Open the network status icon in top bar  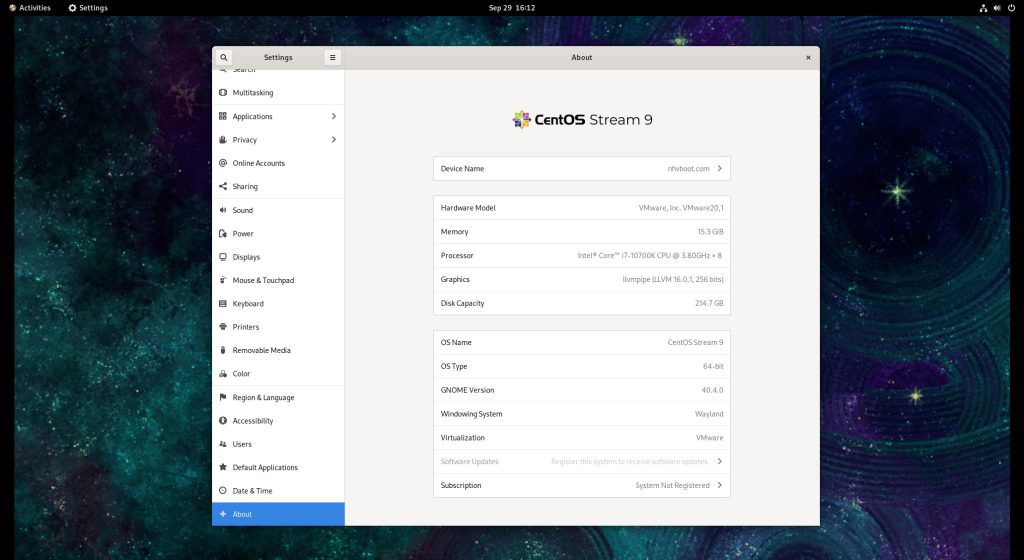[983, 8]
